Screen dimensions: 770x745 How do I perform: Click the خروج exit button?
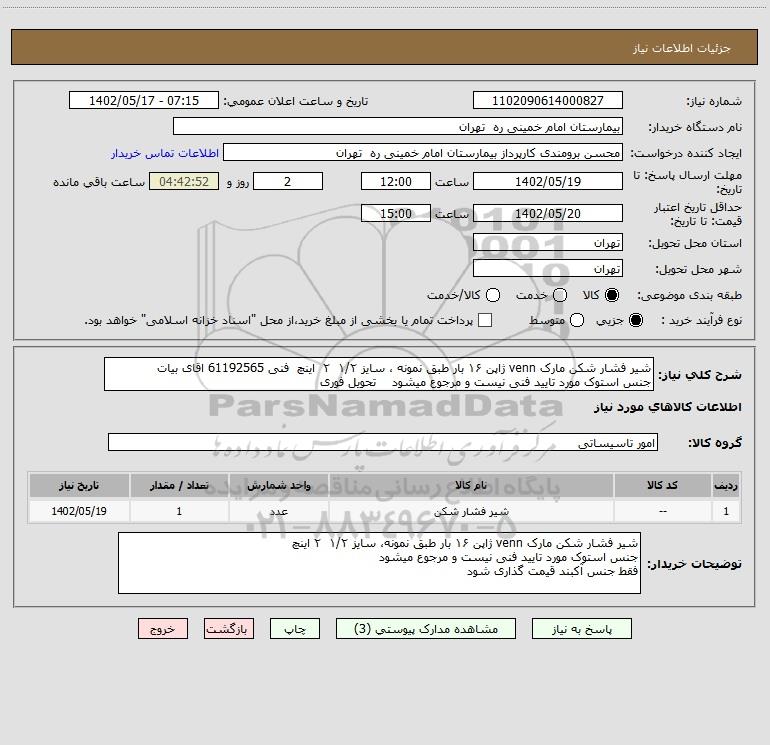click(x=163, y=629)
